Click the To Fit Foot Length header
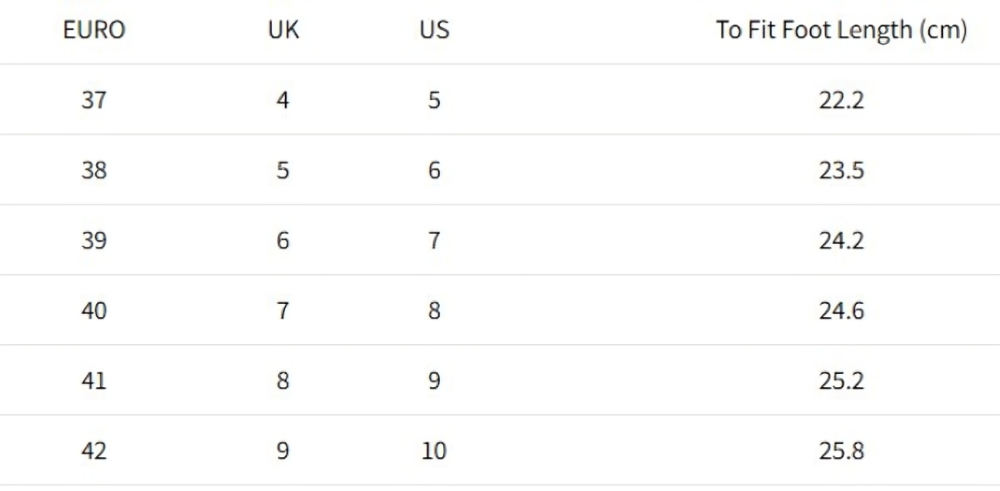Screen dimensions: 1000x491 point(841,30)
